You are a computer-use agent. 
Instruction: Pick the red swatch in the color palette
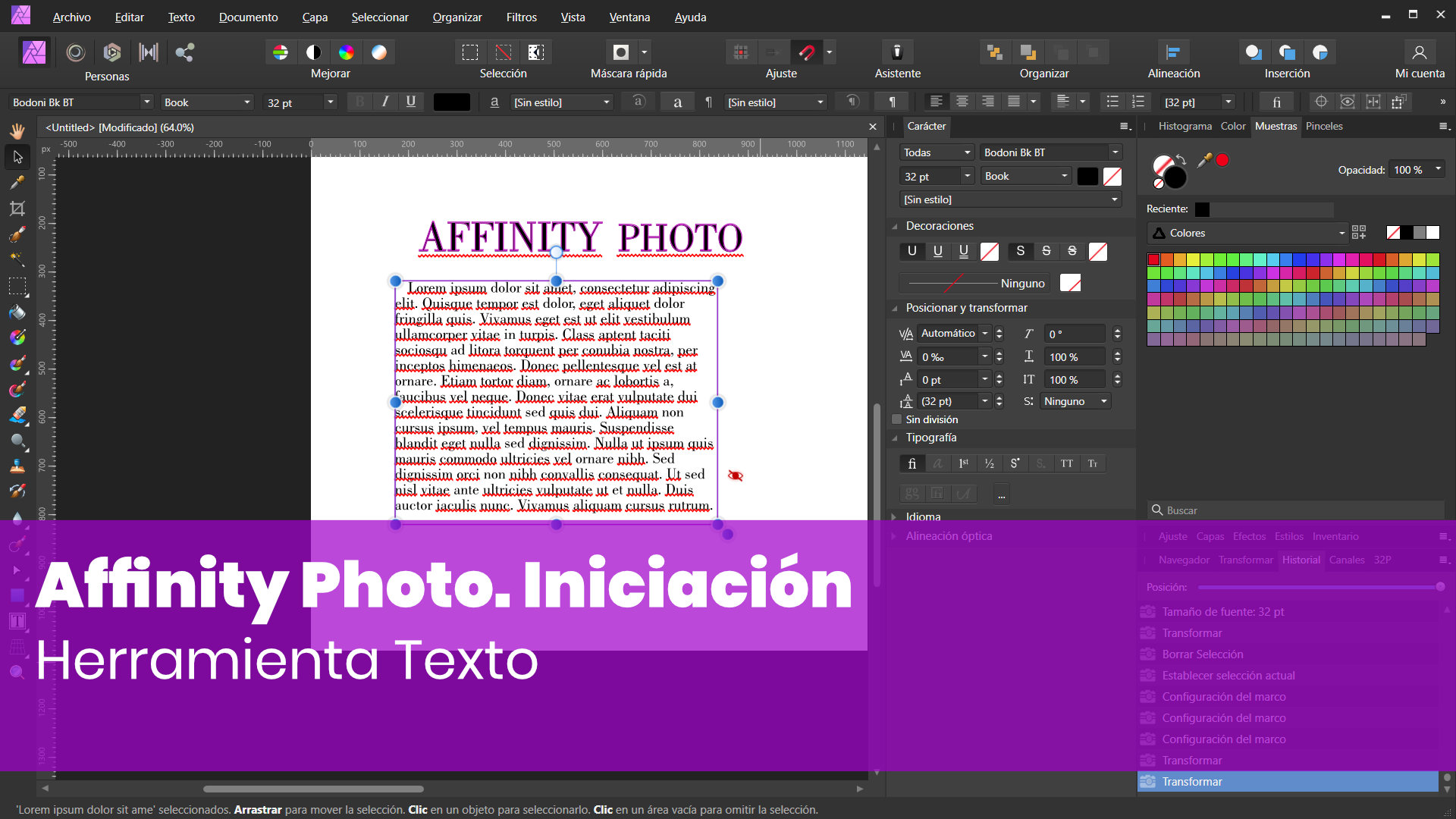(1153, 259)
